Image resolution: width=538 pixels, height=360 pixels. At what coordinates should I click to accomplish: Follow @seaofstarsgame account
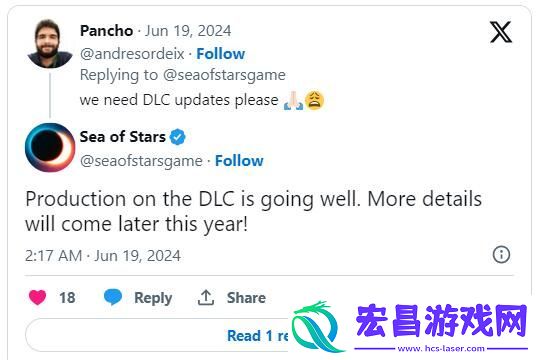click(239, 161)
